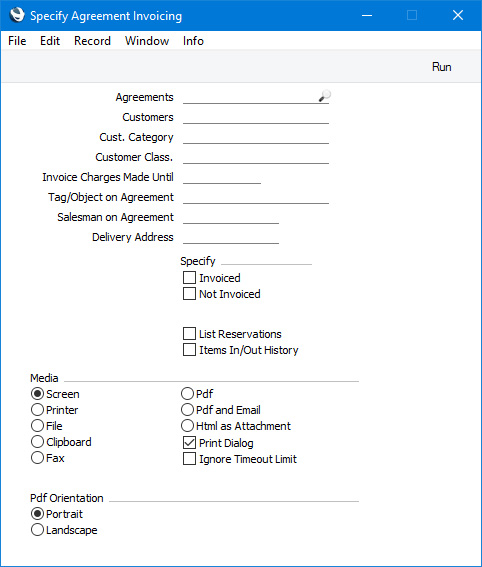This screenshot has width=482, height=567.
Task: Click the application logo in title bar
Action: [17, 15]
